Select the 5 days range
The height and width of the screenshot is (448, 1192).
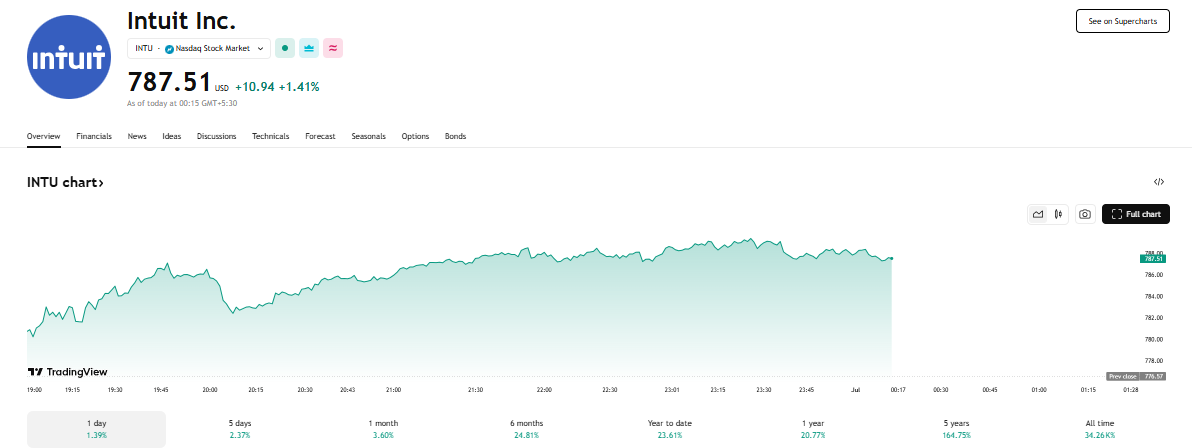240,429
